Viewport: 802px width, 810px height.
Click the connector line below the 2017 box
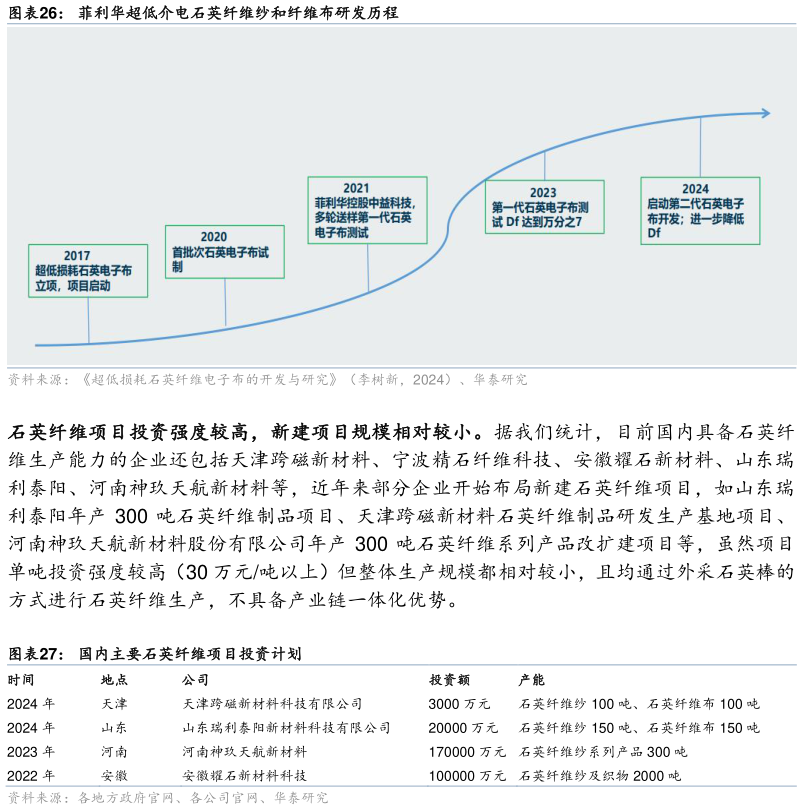point(88,320)
